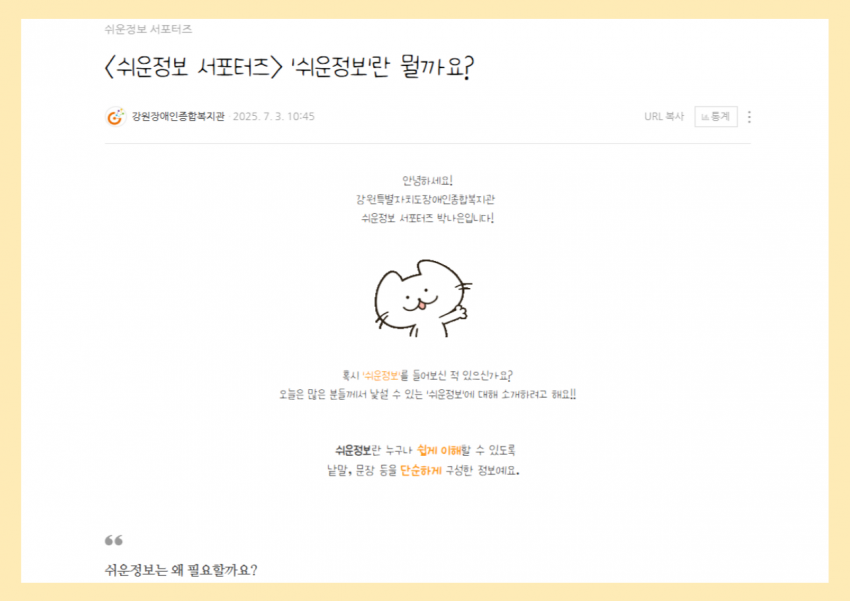
Task: Expand the three-dot more options menu
Action: pos(749,117)
